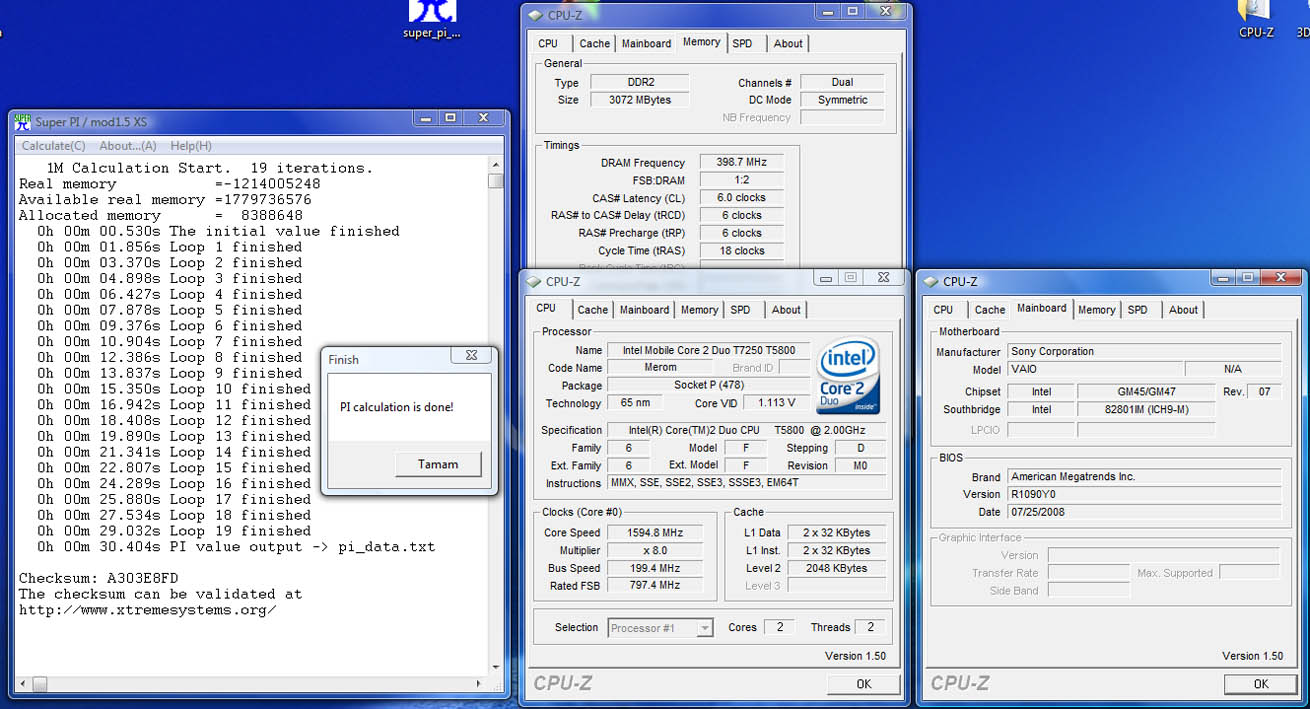Switch to About tab in memory window
1310x709 pixels.
(788, 43)
